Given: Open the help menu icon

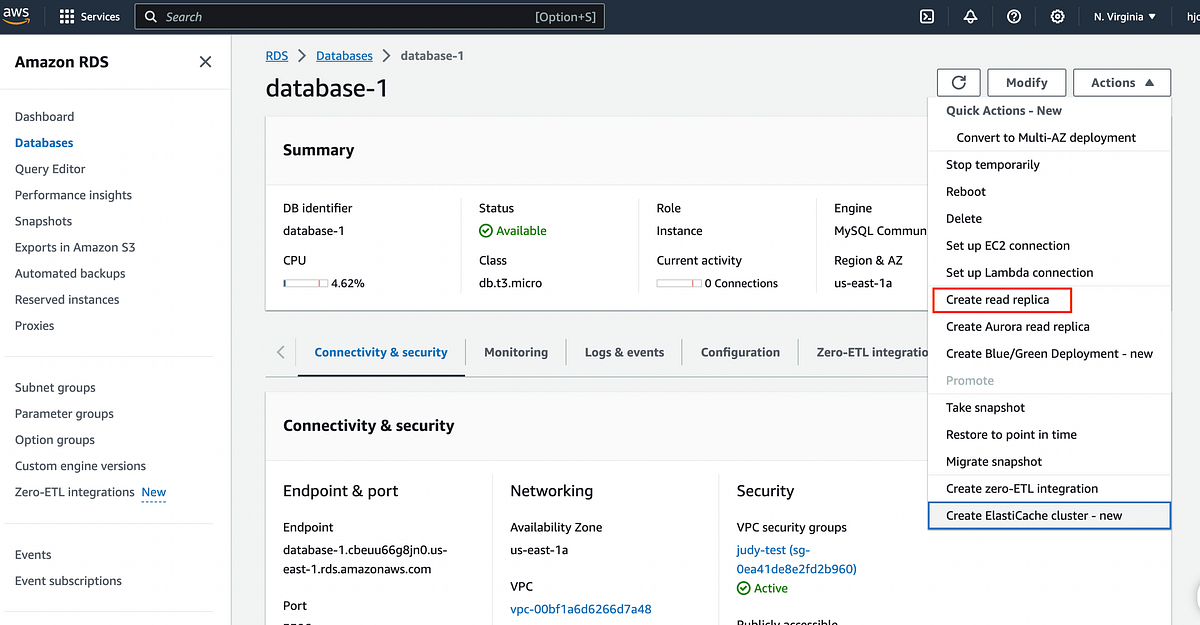Looking at the screenshot, I should [x=1013, y=16].
